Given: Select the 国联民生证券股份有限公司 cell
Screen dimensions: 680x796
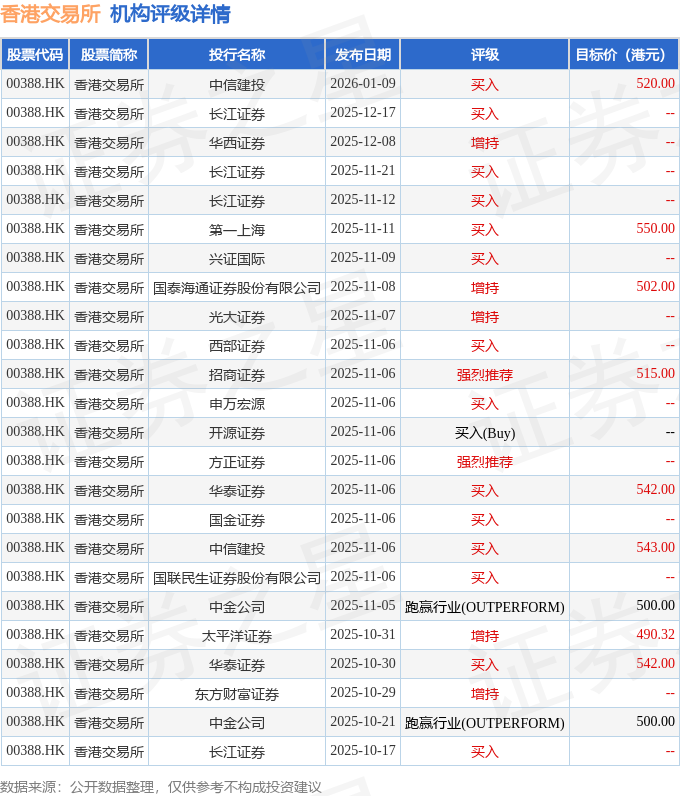Looking at the screenshot, I should pos(237,577).
